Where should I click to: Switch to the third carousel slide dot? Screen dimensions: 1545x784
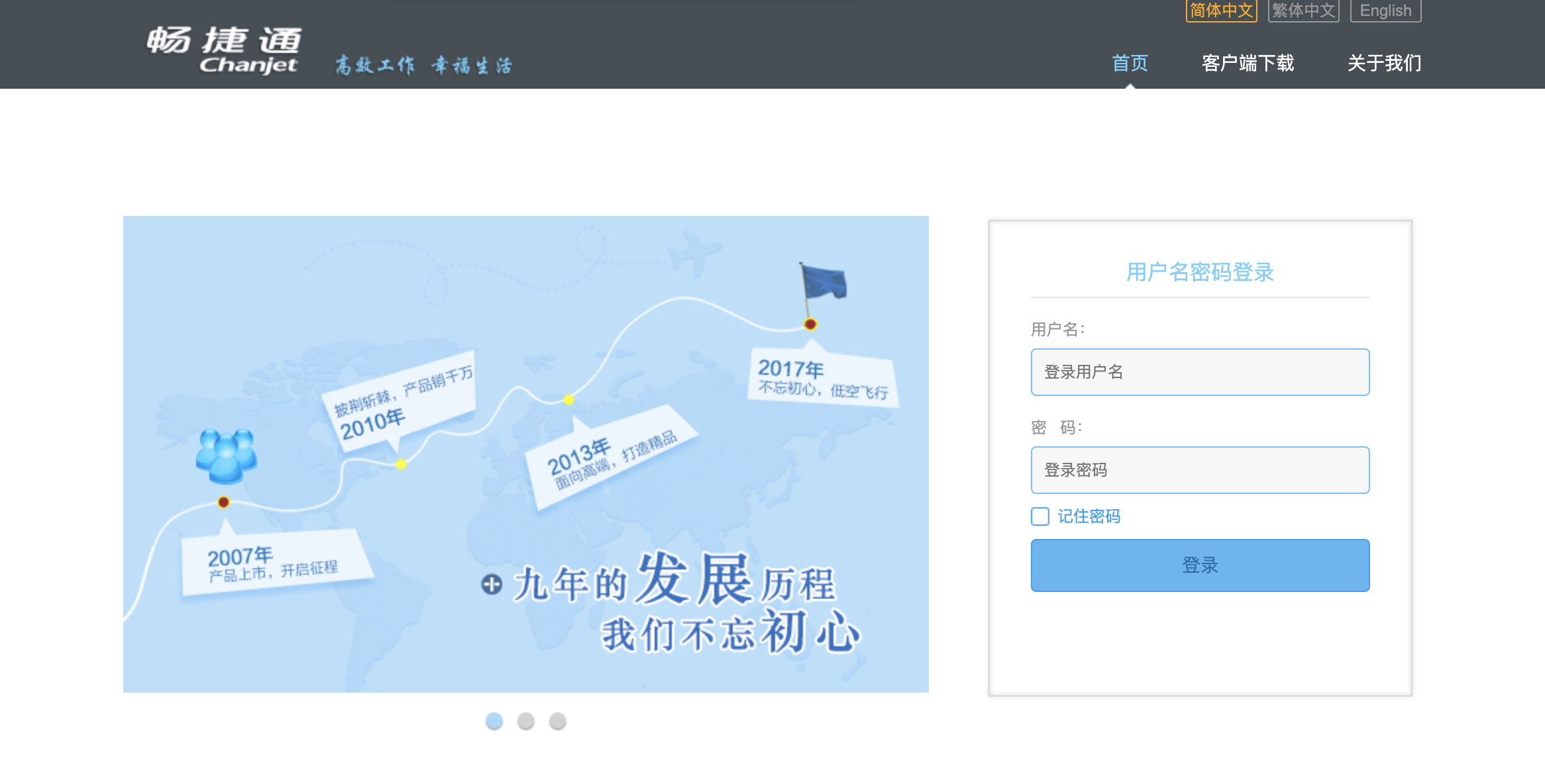click(x=558, y=720)
